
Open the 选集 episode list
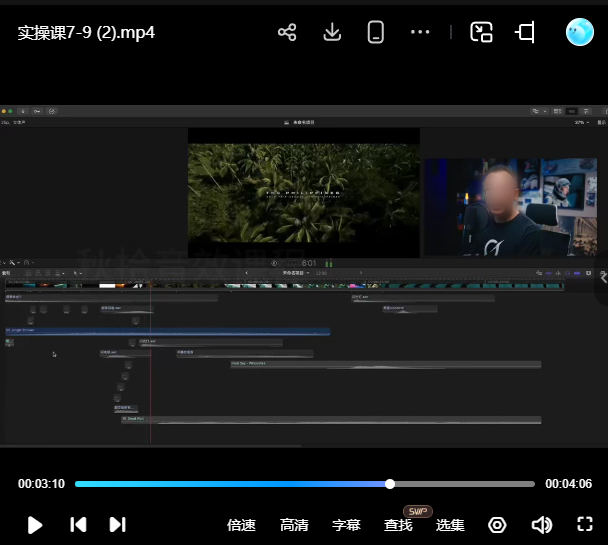click(x=450, y=525)
